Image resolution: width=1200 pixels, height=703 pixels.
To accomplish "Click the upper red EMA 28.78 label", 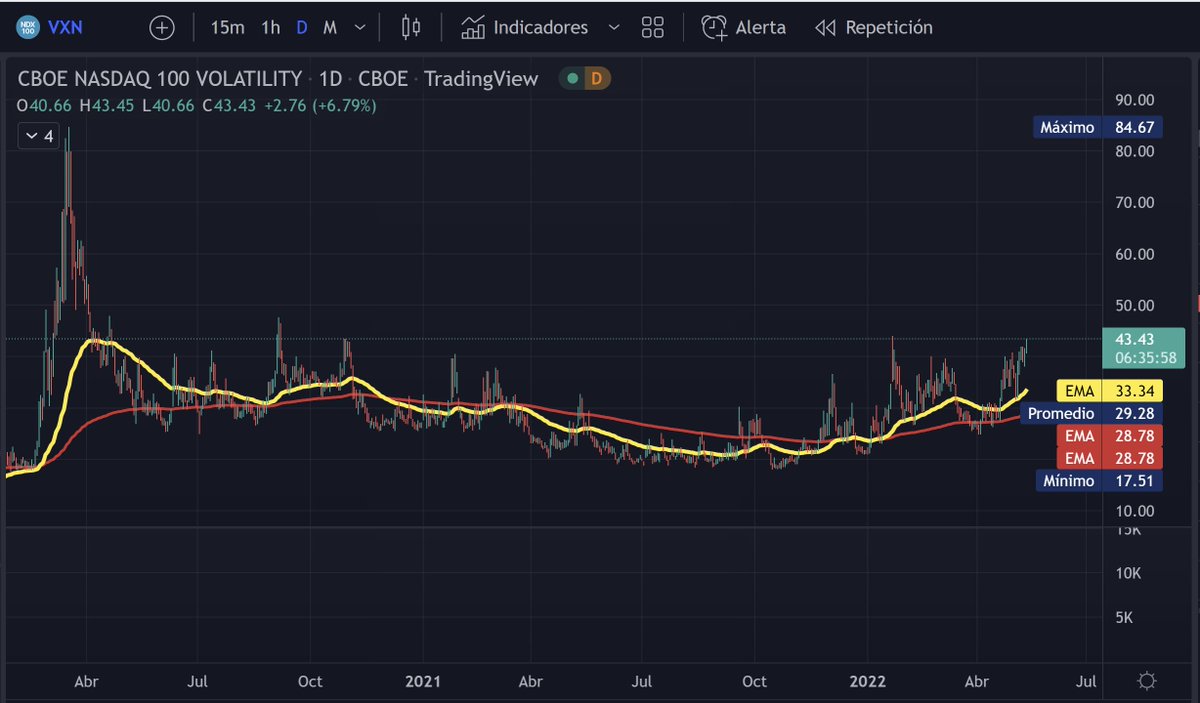I will 1109,436.
